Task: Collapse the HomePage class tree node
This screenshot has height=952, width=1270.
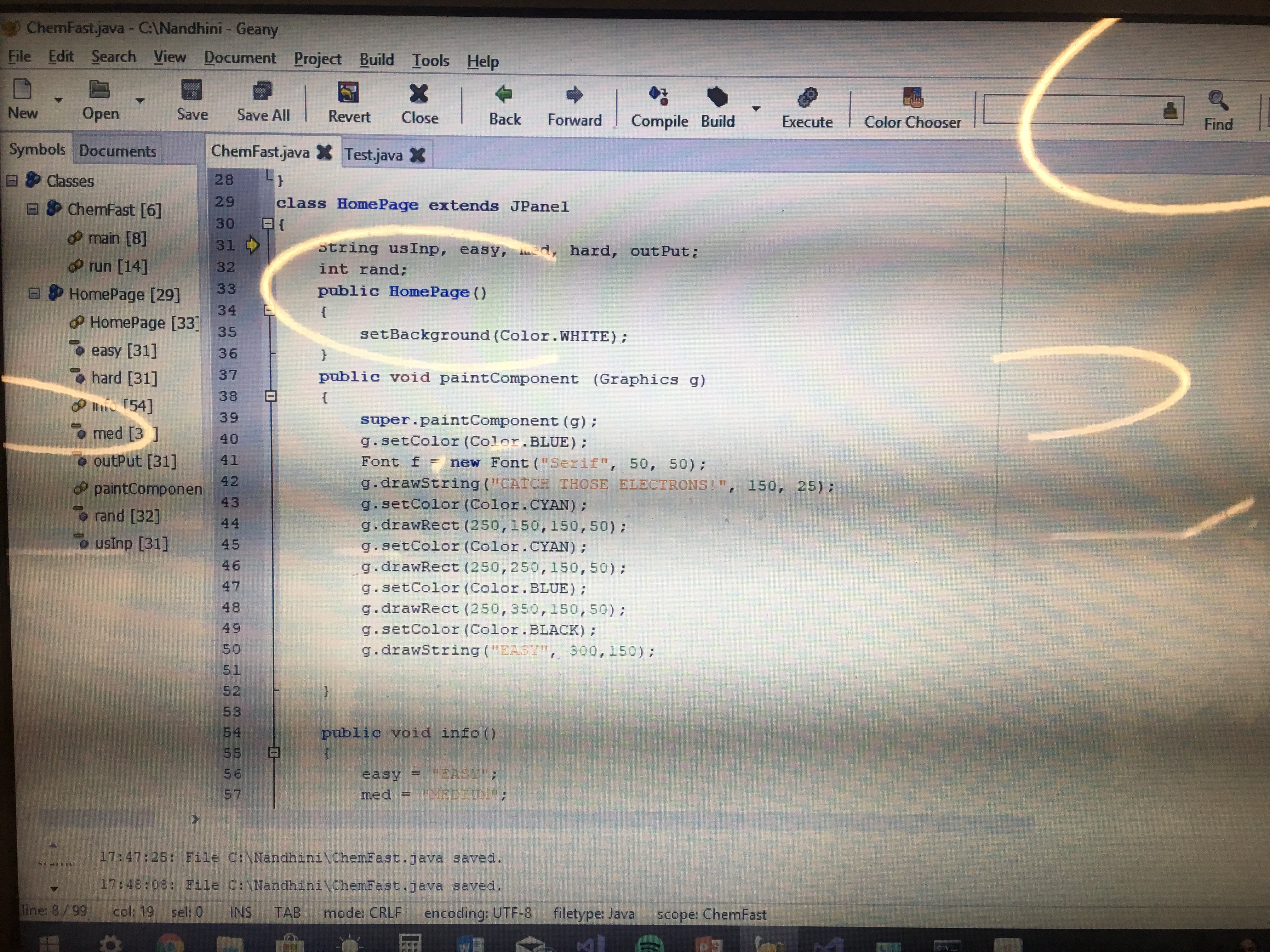Action: tap(34, 294)
